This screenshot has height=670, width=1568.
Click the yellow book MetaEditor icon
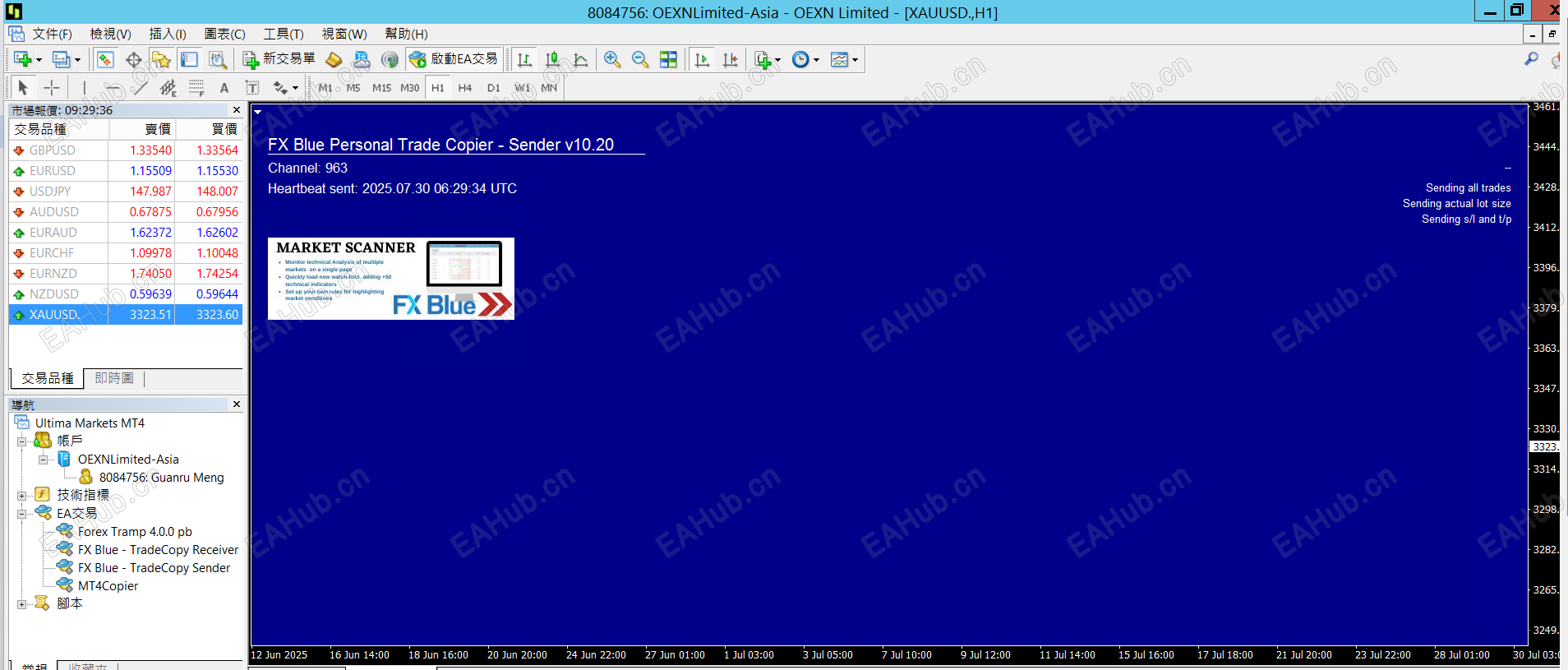(334, 59)
